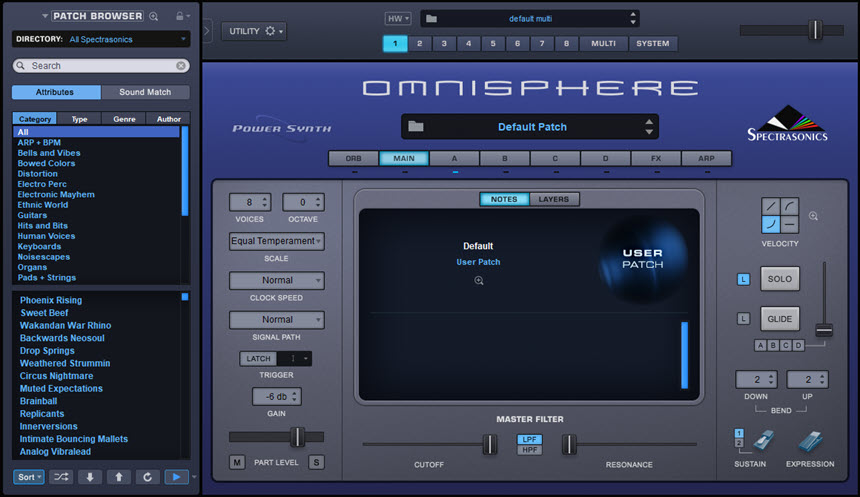
Task: Switch to the Sound Match tab
Action: point(145,92)
